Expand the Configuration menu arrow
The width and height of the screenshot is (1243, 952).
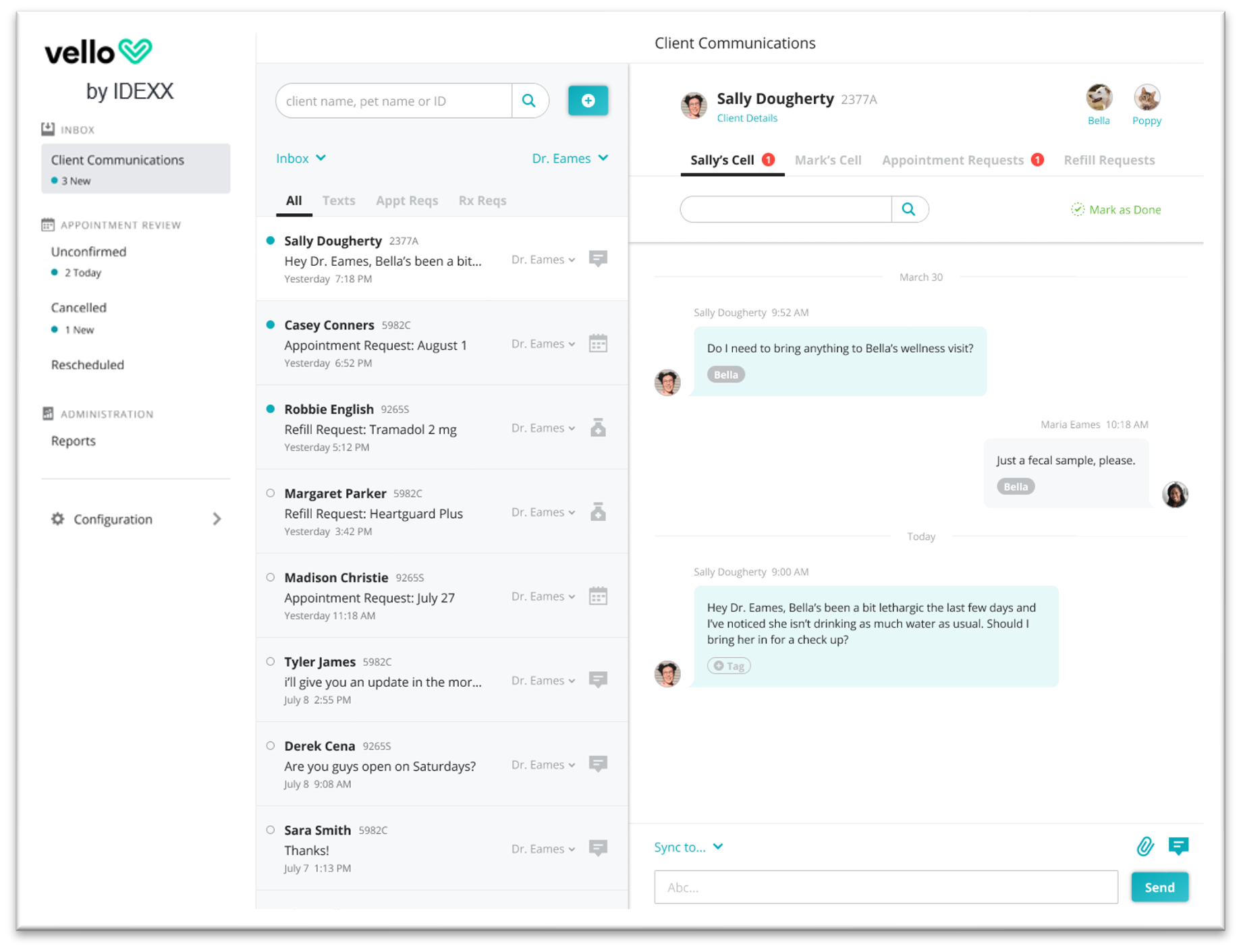[x=217, y=519]
